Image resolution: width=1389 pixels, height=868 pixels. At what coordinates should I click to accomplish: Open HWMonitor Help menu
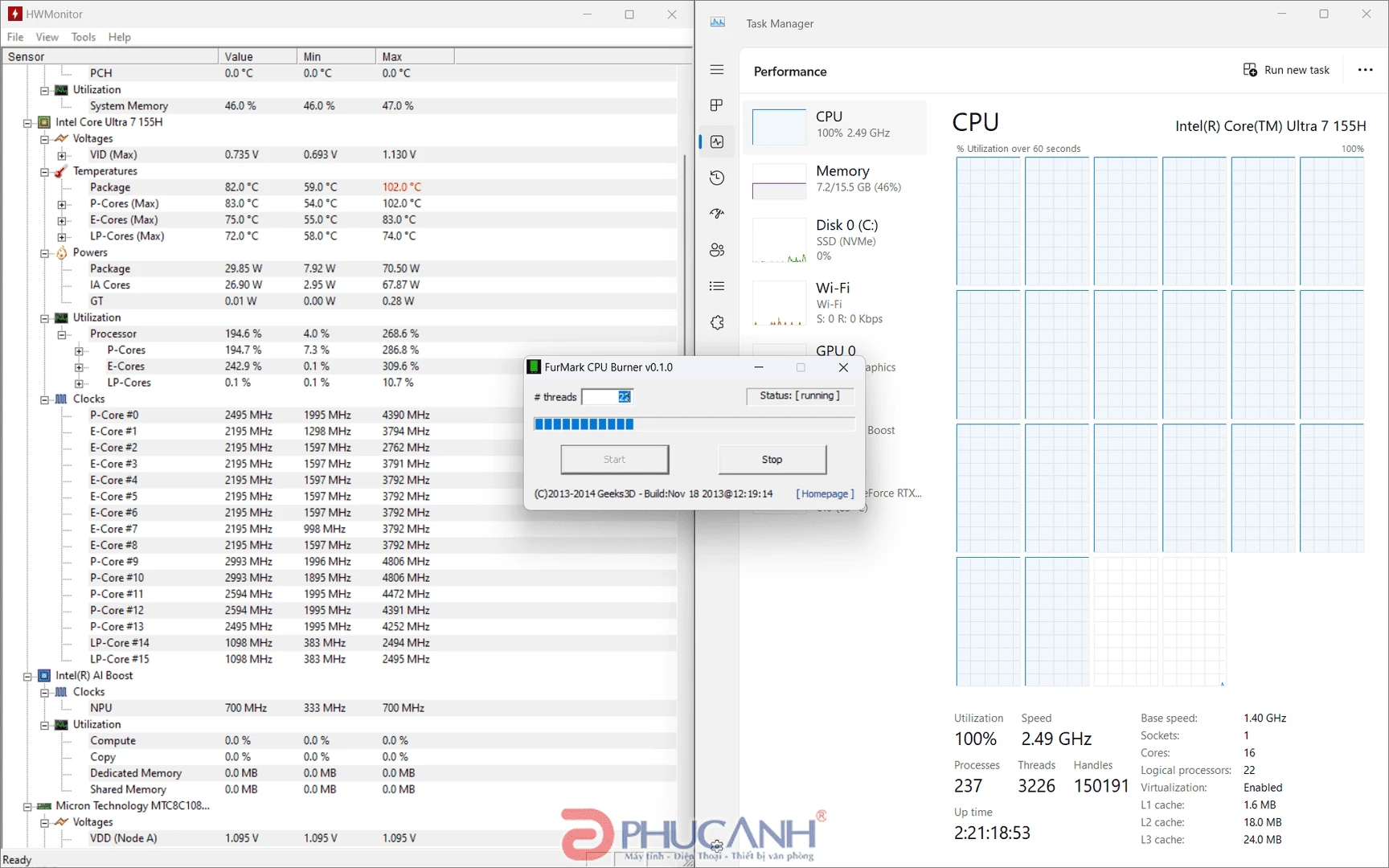point(119,37)
